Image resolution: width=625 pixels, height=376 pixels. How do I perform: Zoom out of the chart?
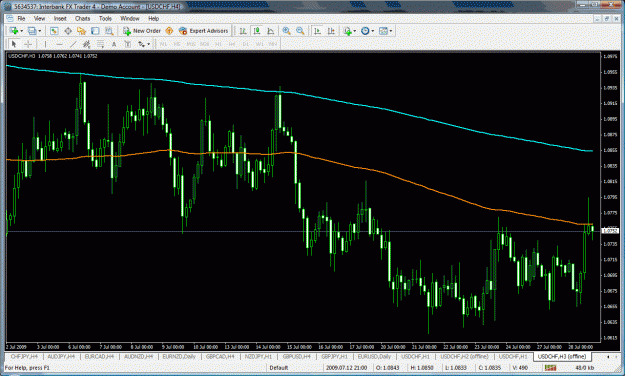coord(300,31)
